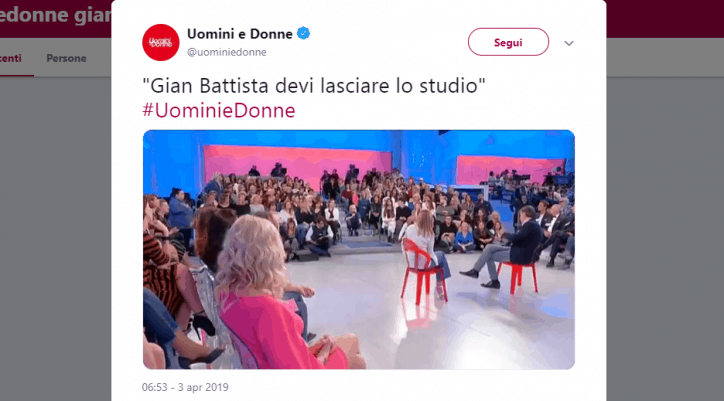This screenshot has width=724, height=401.
Task: Click the blue verified badge beside the name
Action: click(x=303, y=34)
